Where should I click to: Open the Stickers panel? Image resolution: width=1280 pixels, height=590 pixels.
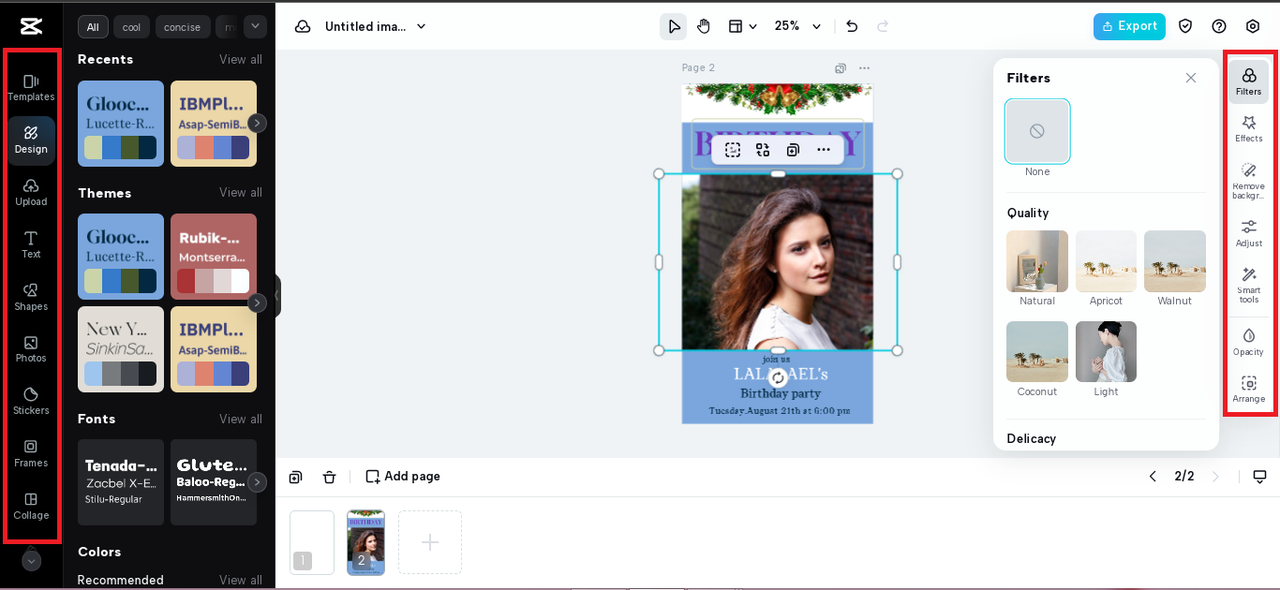click(x=31, y=401)
